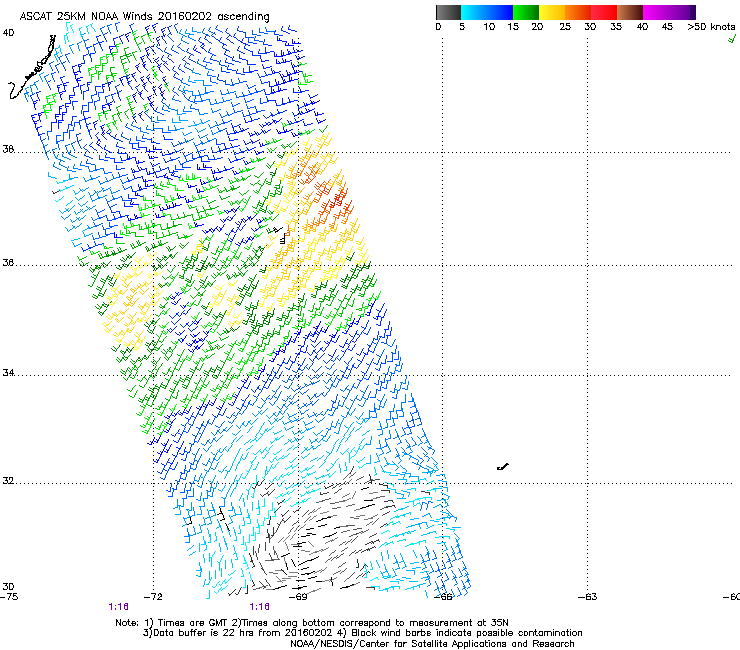
Task: Click the NOAA/NESDIS Center credit line
Action: (432, 644)
